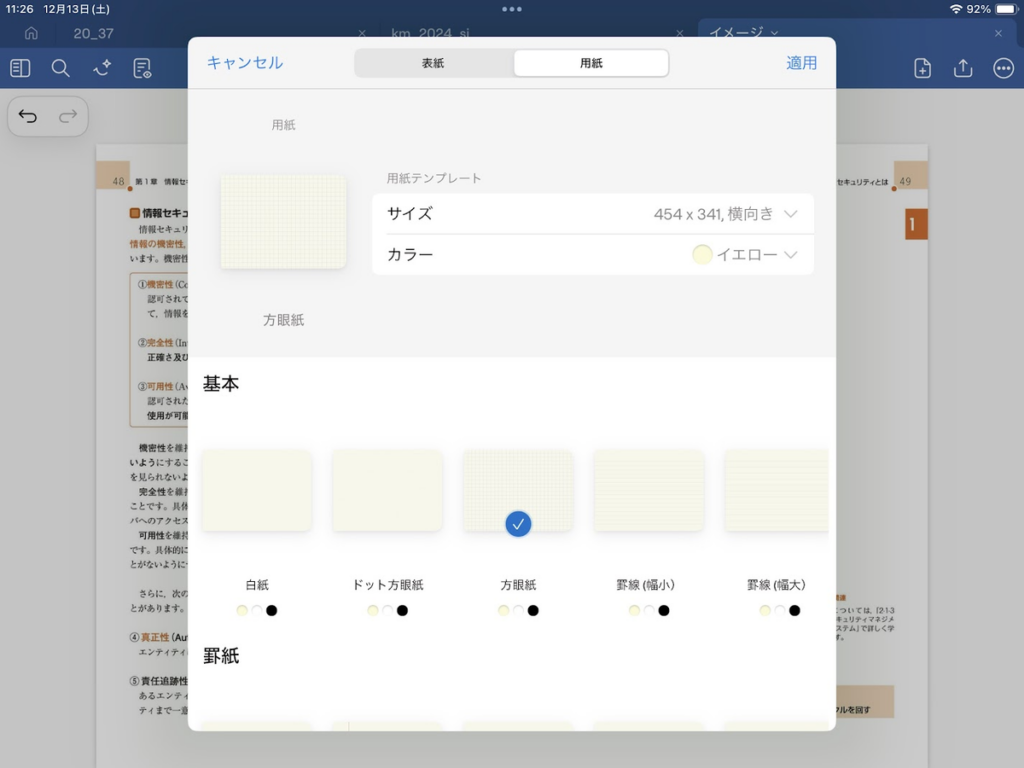Switch to the 20_37 document tab
This screenshot has width=1024, height=768.
tap(94, 33)
